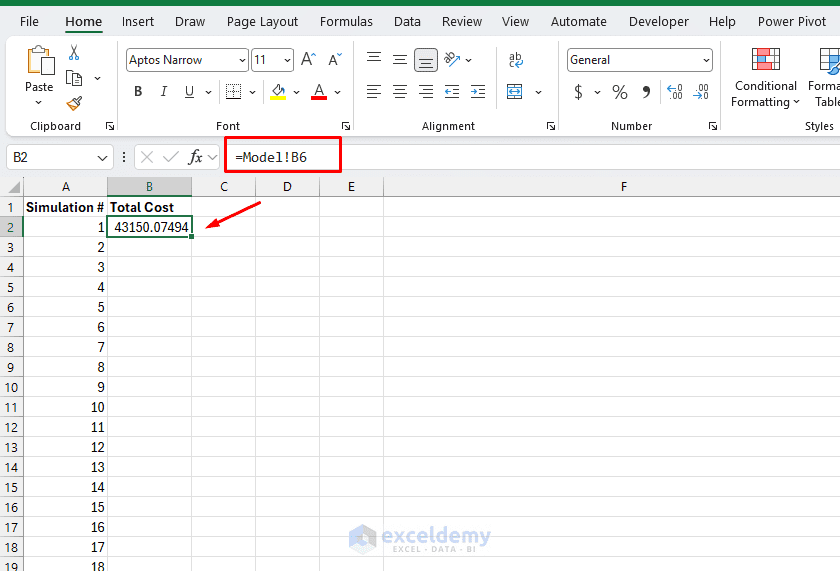Toggle Underline formatting
Screen dimensions: 840x571
[189, 92]
